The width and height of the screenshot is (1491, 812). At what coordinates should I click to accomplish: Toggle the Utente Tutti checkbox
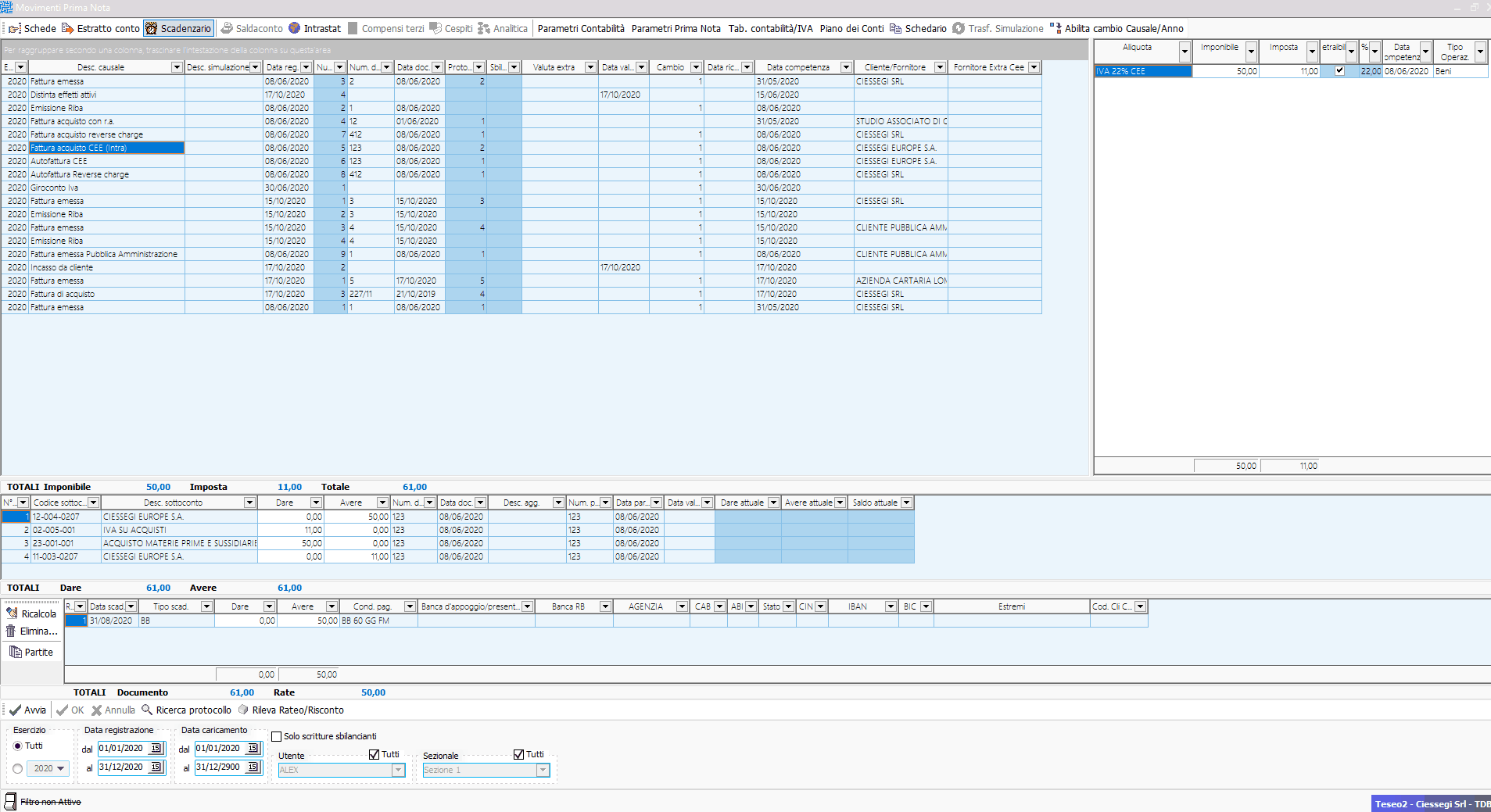(374, 754)
